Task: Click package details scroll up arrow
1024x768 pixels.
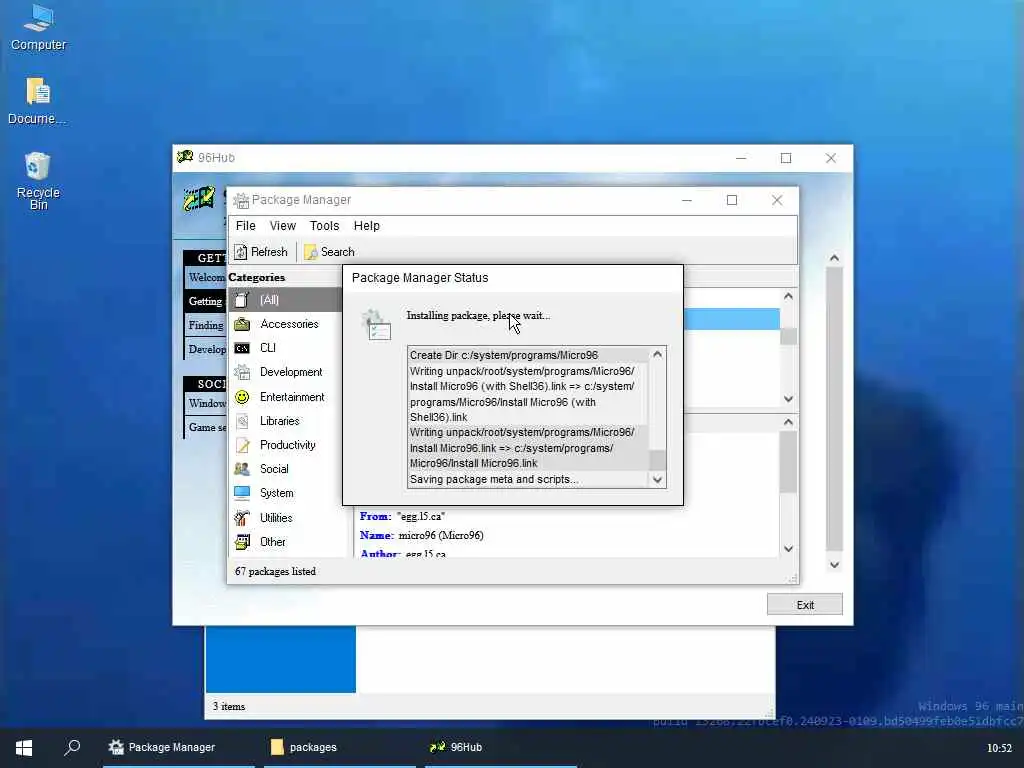Action: pos(788,423)
